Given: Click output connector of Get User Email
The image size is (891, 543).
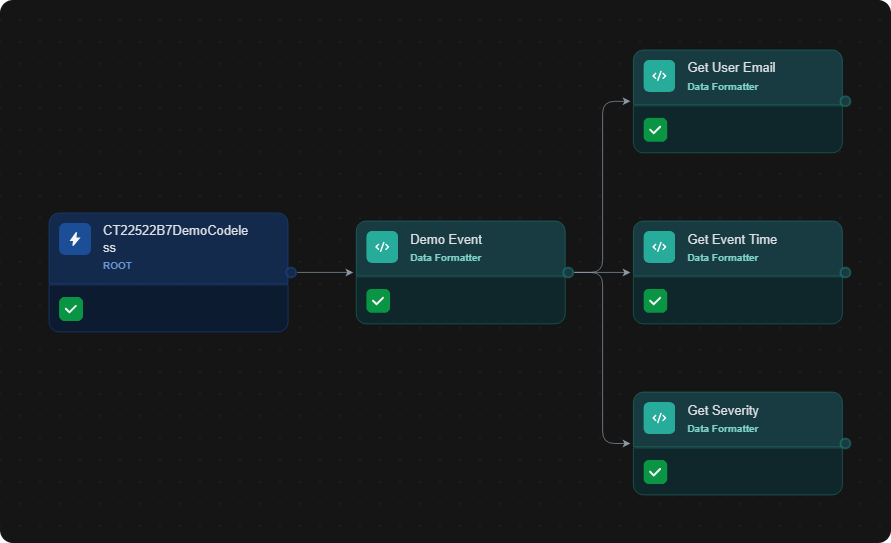Looking at the screenshot, I should tap(845, 101).
